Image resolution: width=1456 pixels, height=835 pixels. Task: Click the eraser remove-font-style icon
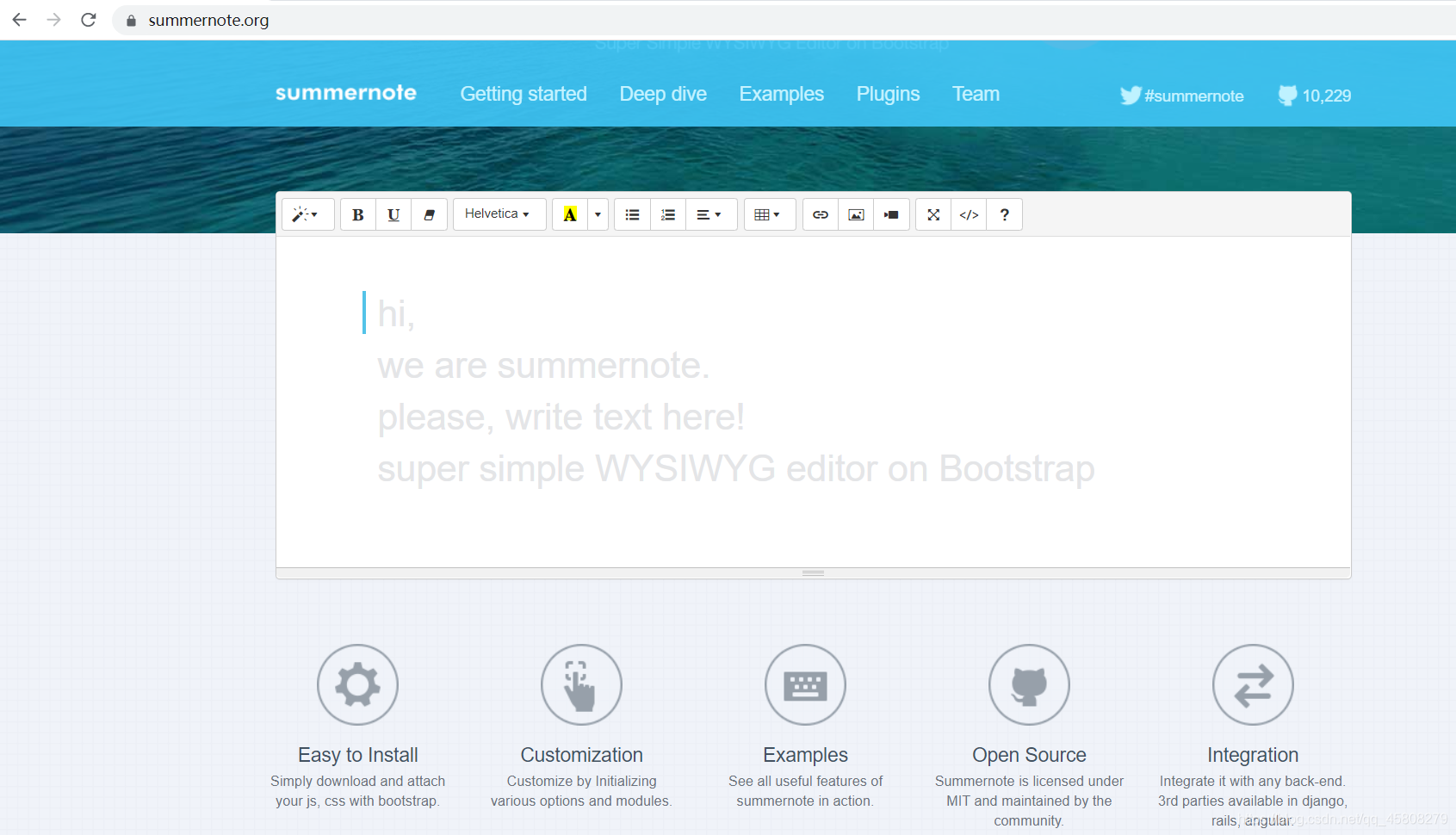tap(429, 215)
